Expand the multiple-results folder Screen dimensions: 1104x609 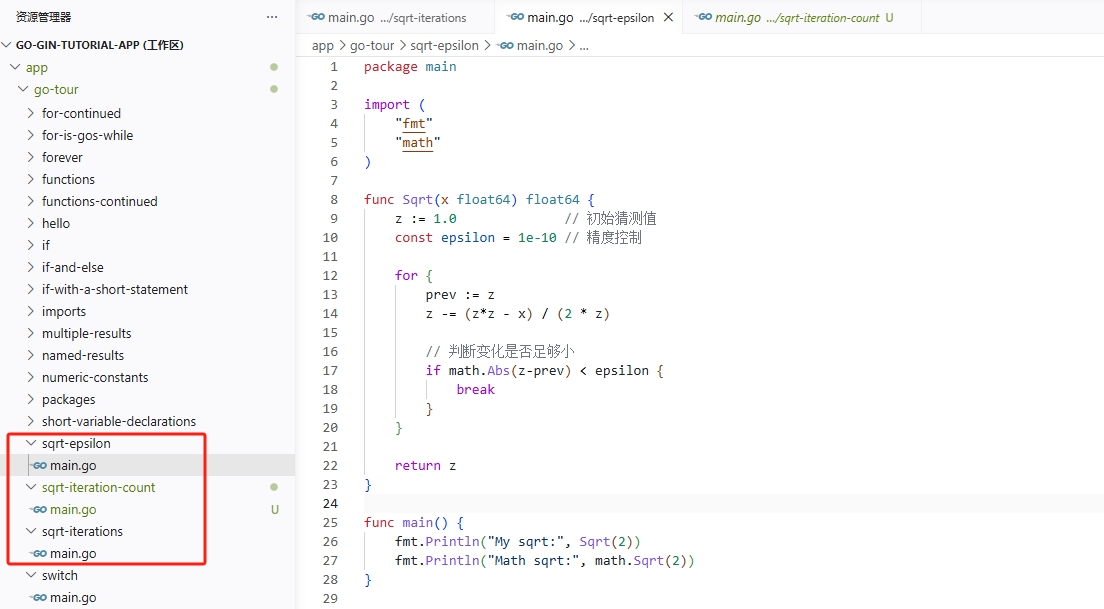[x=30, y=333]
